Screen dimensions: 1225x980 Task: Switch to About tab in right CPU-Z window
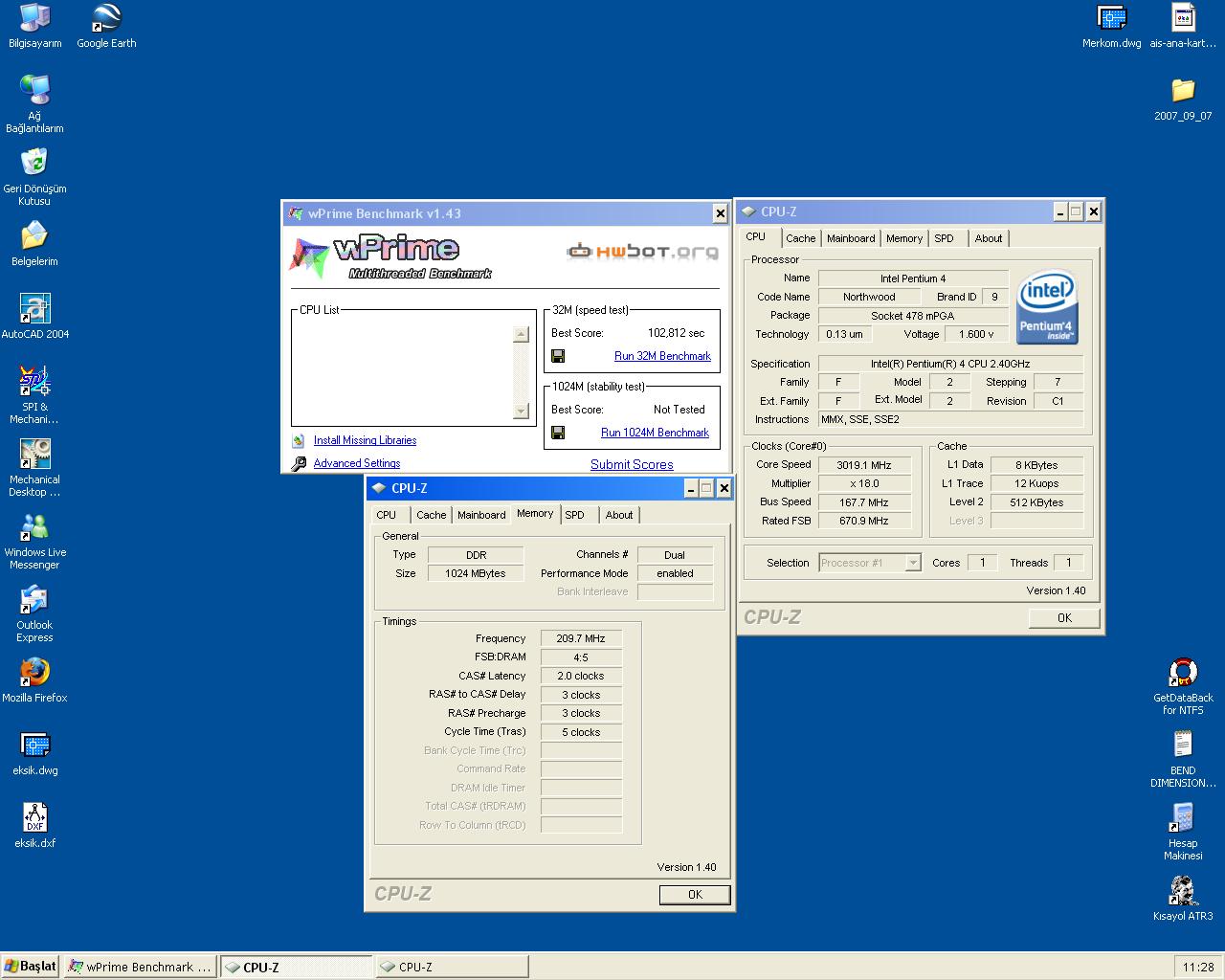point(989,238)
